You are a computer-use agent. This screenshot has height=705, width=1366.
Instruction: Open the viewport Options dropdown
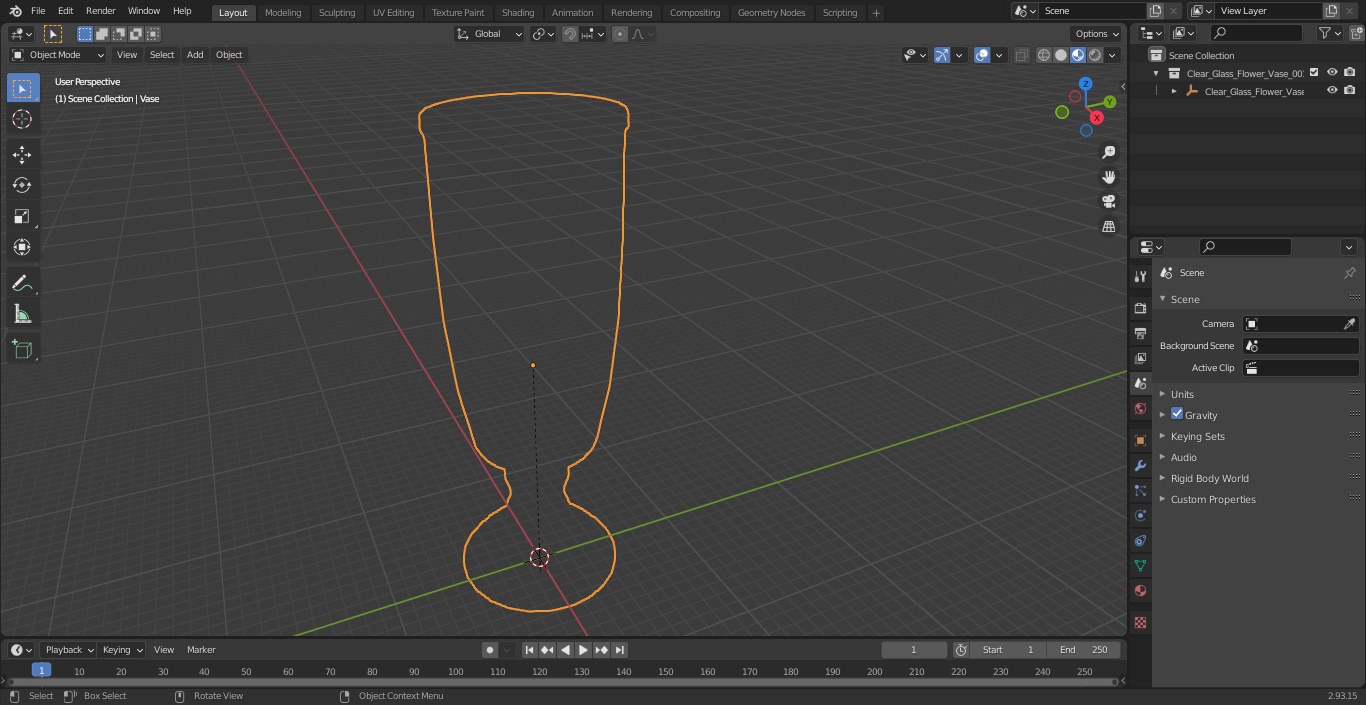point(1097,34)
